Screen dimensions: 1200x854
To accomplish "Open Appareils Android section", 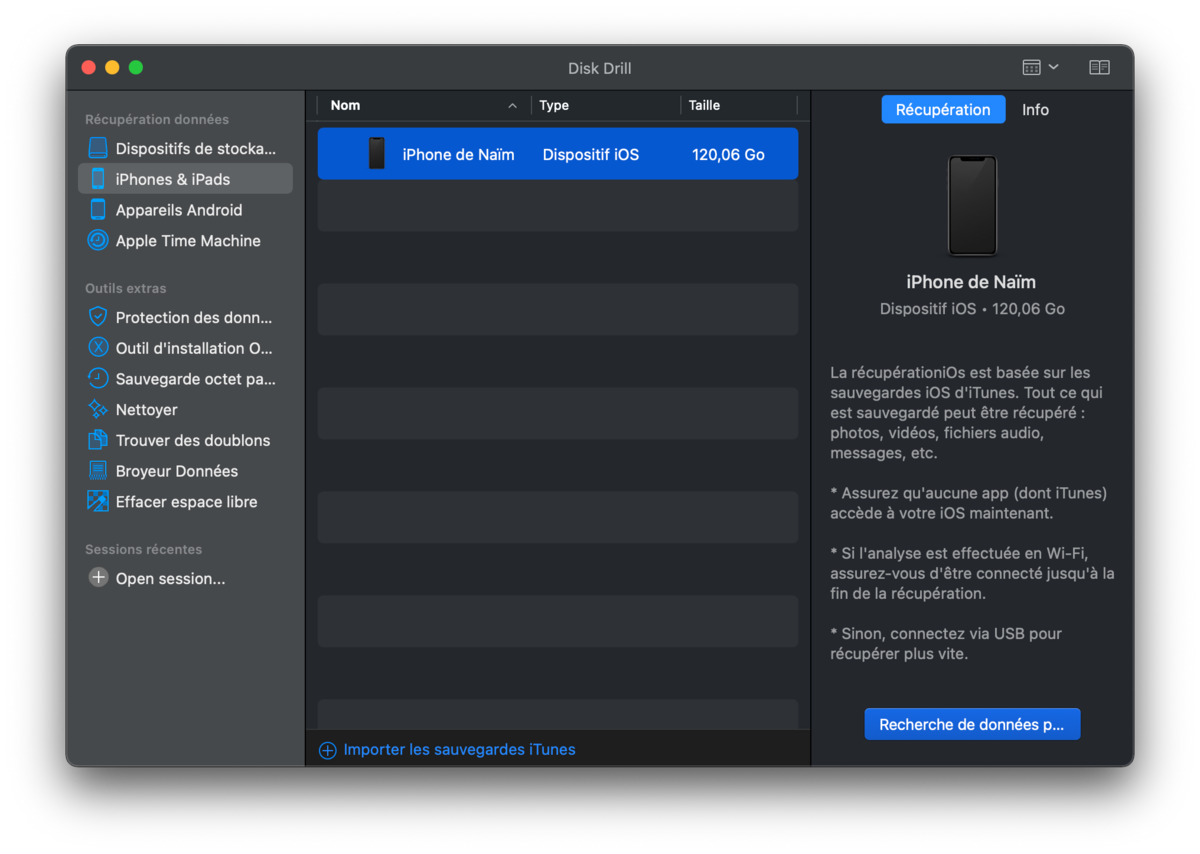I will pos(185,210).
